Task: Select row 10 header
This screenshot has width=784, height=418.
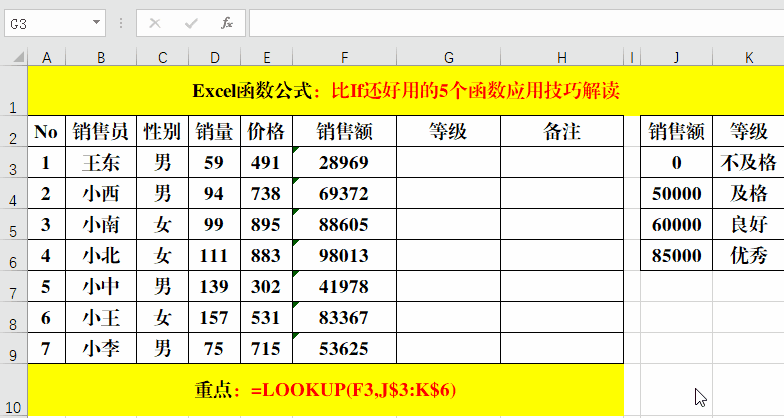Action: tap(14, 390)
